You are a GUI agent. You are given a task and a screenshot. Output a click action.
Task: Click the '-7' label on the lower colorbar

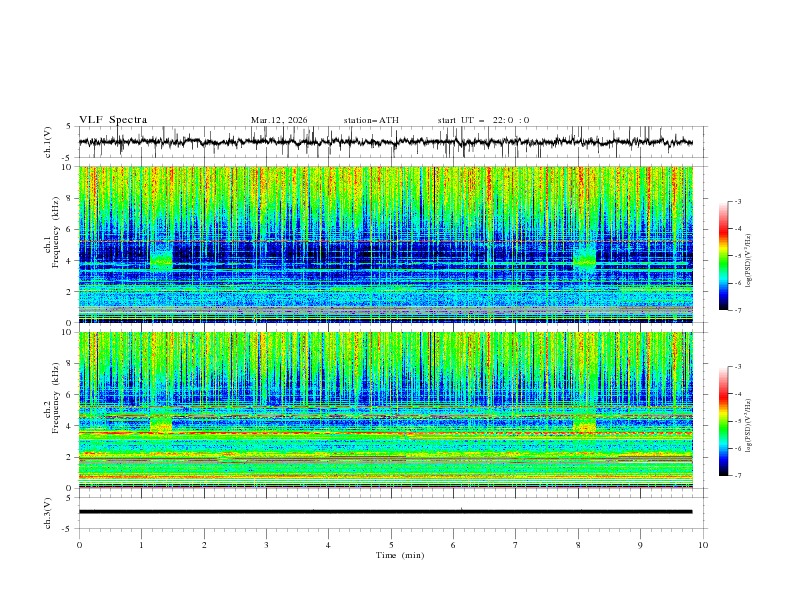coord(737,476)
